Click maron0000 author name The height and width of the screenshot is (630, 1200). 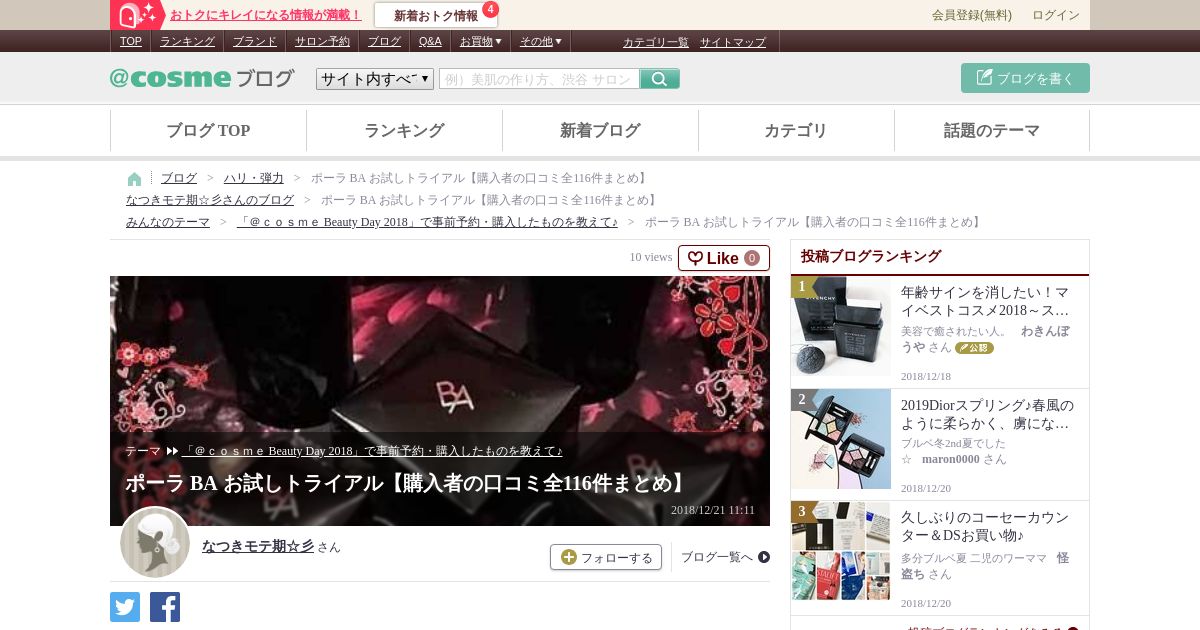click(x=951, y=459)
